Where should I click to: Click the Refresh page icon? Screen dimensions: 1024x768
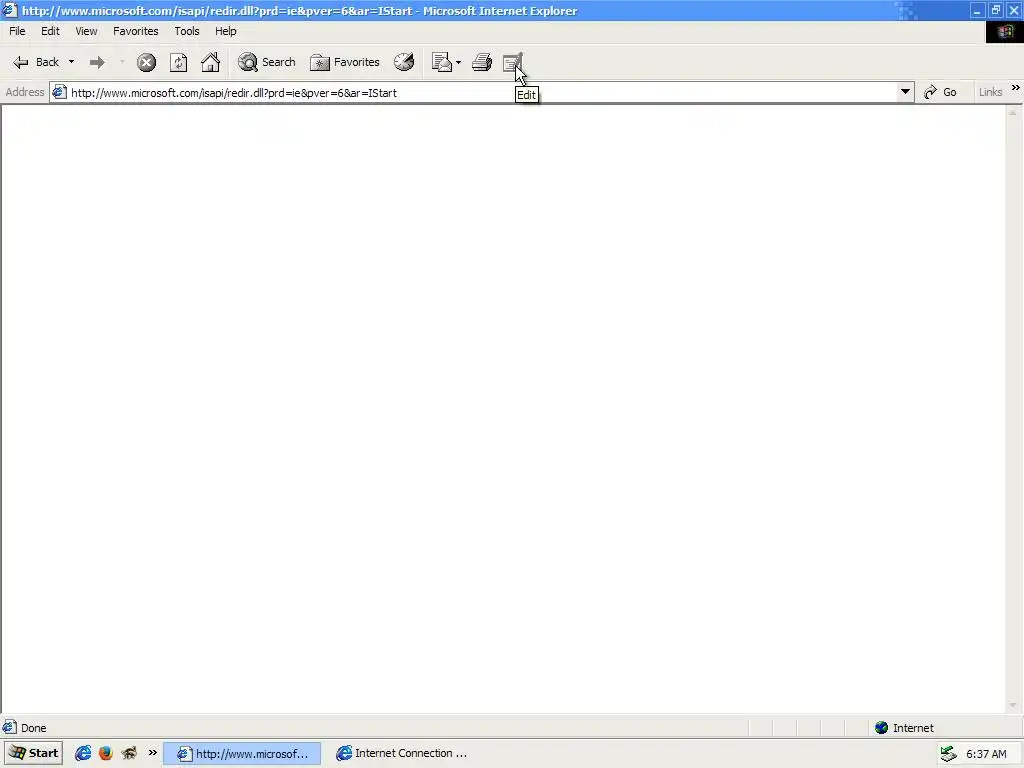(x=178, y=62)
